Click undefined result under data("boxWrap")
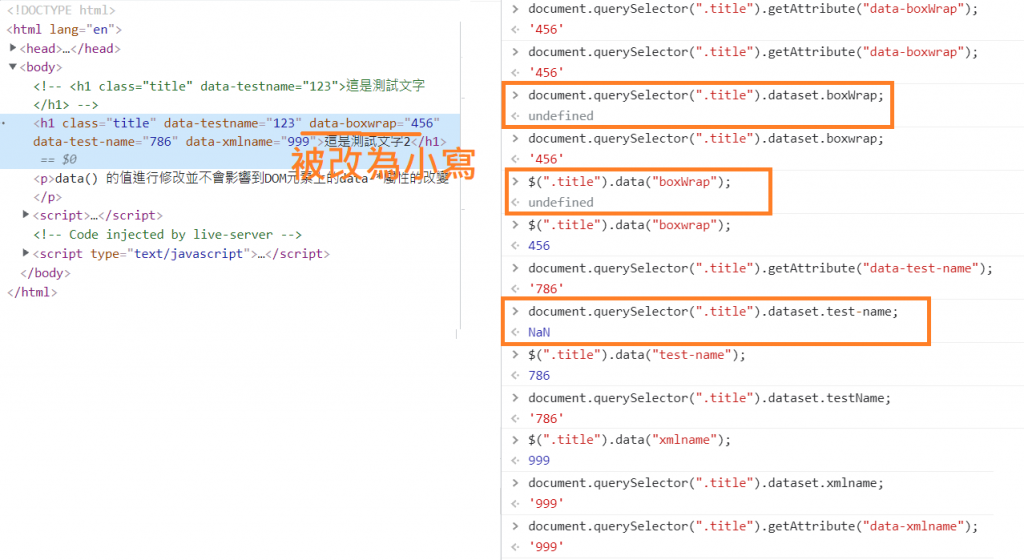Image resolution: width=1024 pixels, height=560 pixels. coord(561,202)
